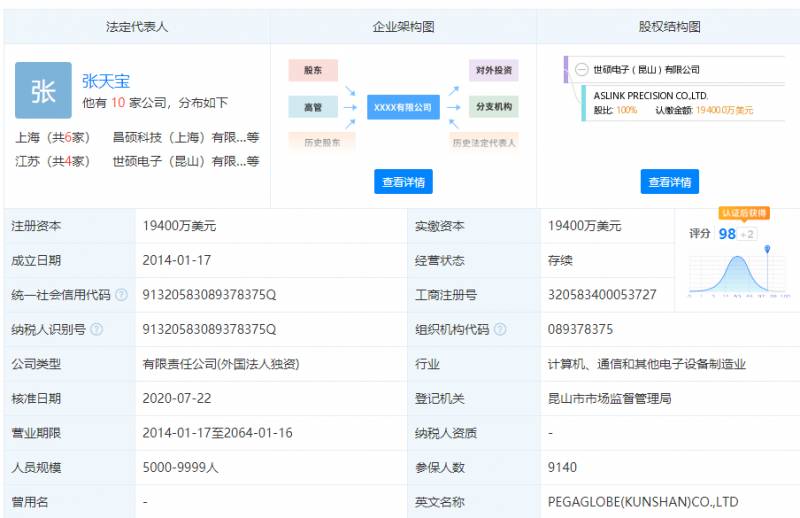Click the 统一社会信用代码 value 91320583089378375Q
This screenshot has height=518, width=800.
pyautogui.click(x=209, y=294)
